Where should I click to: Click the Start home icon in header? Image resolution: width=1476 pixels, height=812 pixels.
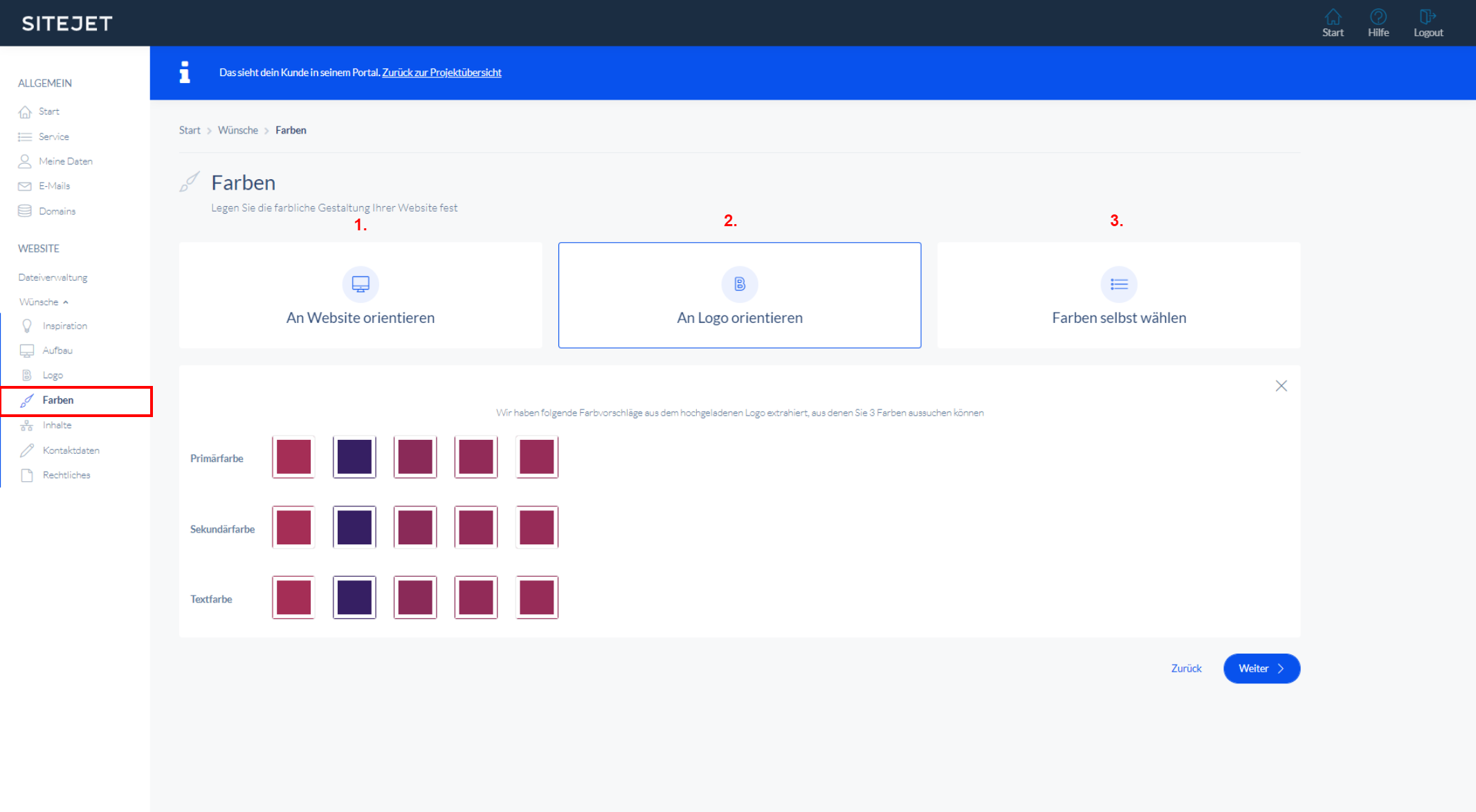pyautogui.click(x=1333, y=17)
